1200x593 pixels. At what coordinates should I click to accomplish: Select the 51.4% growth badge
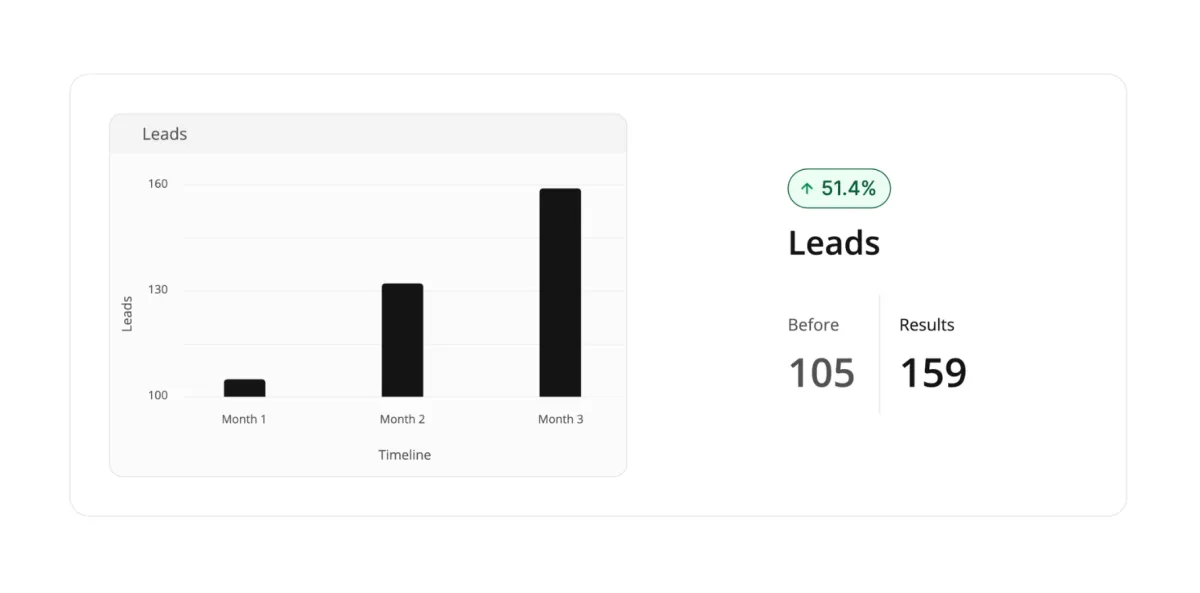point(839,188)
